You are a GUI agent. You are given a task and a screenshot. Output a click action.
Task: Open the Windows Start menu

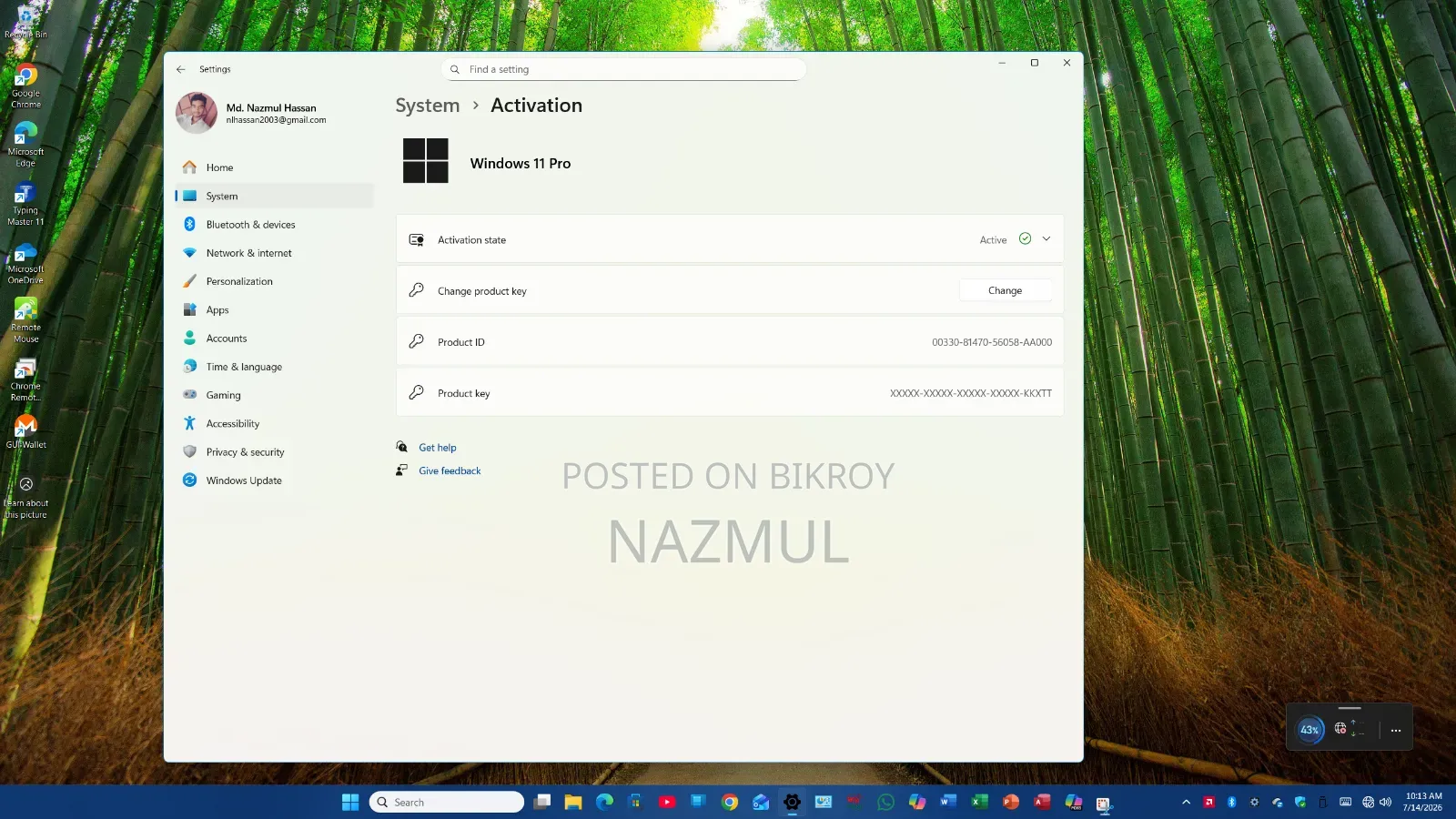pos(350,802)
